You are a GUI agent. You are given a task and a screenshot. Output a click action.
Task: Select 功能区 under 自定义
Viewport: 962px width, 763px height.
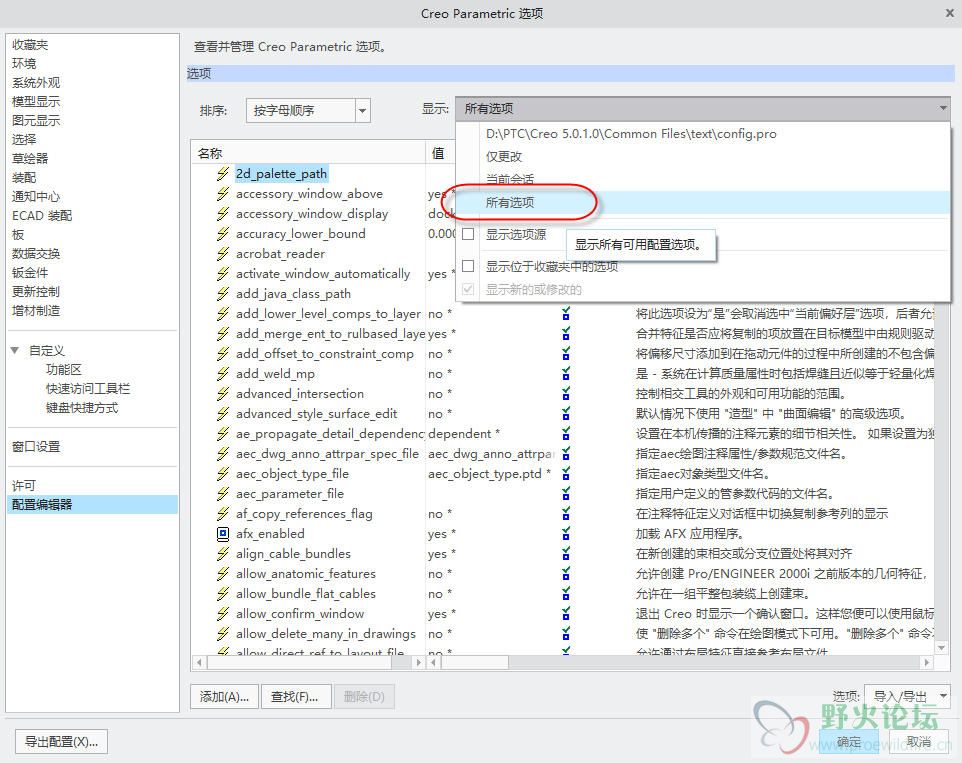[x=64, y=369]
